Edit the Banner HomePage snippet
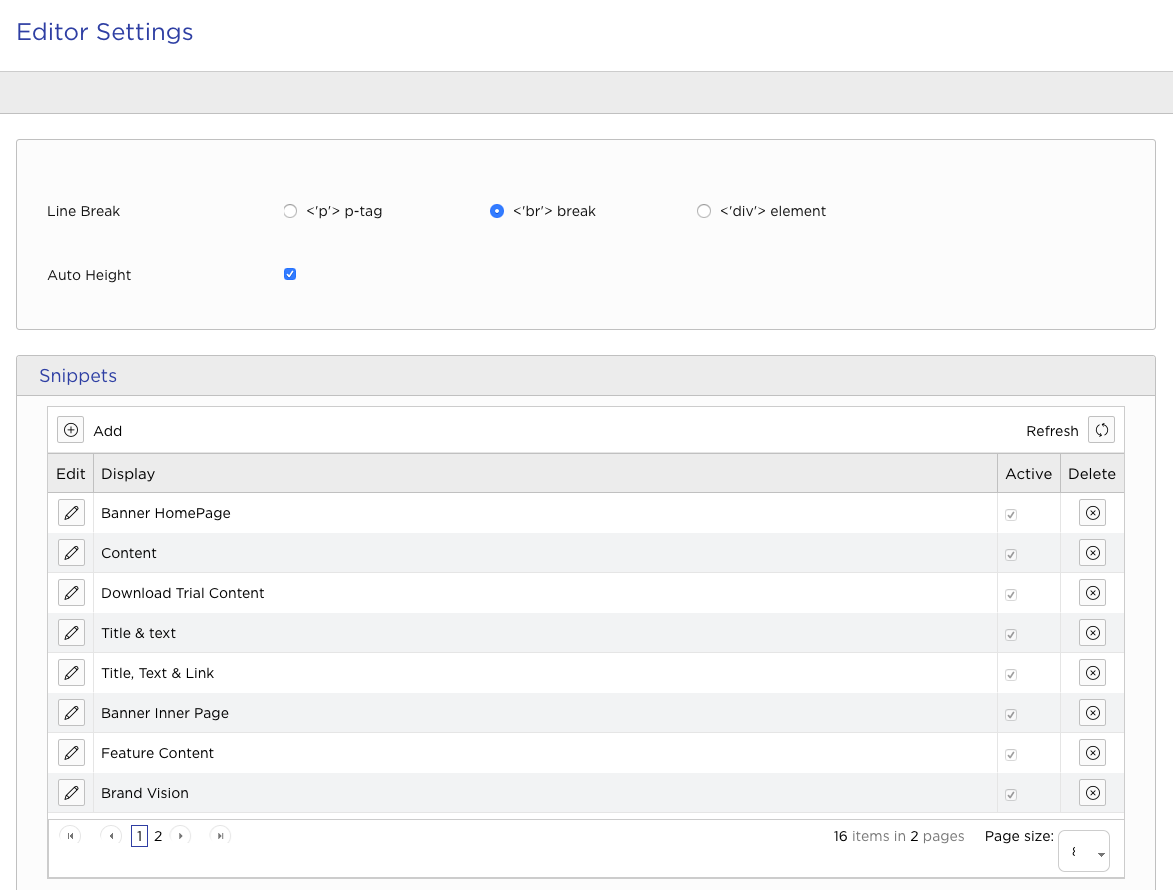 [x=71, y=513]
